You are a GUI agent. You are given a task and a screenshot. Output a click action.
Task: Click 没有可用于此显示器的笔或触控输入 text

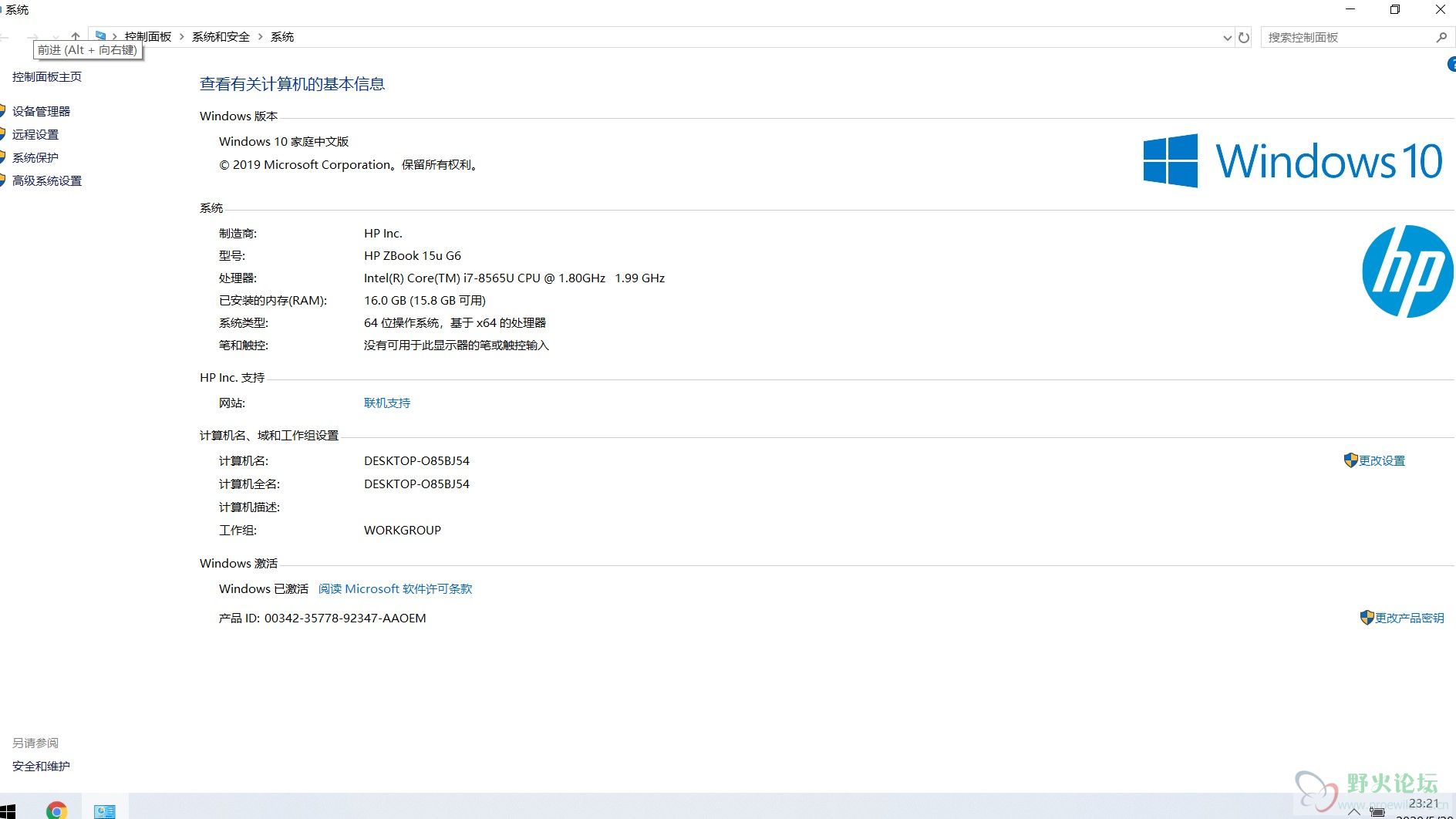(x=457, y=345)
